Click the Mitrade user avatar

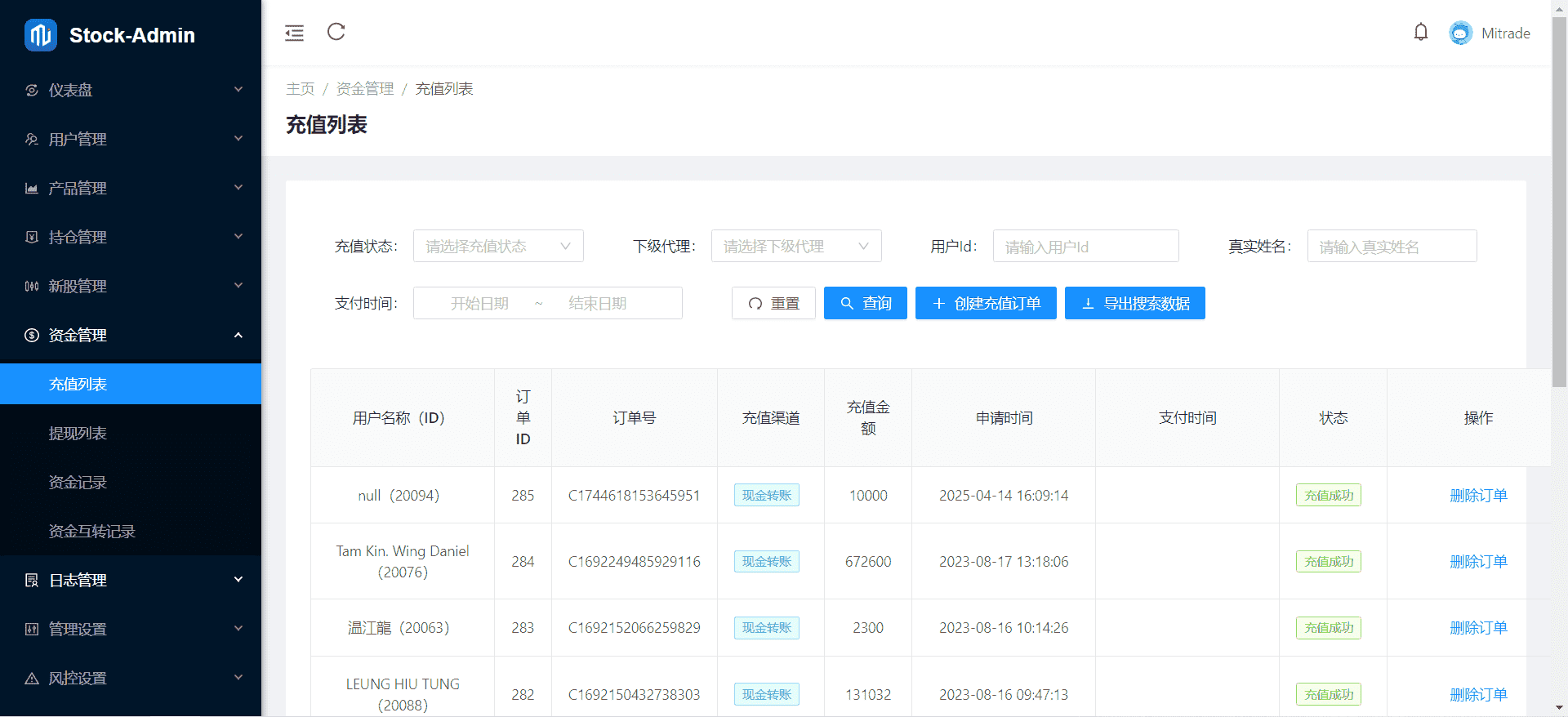tap(1460, 33)
